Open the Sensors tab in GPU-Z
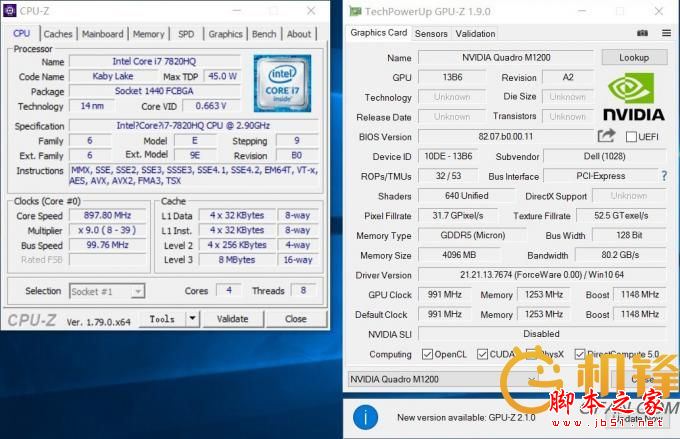This screenshot has width=680, height=439. coord(431,34)
